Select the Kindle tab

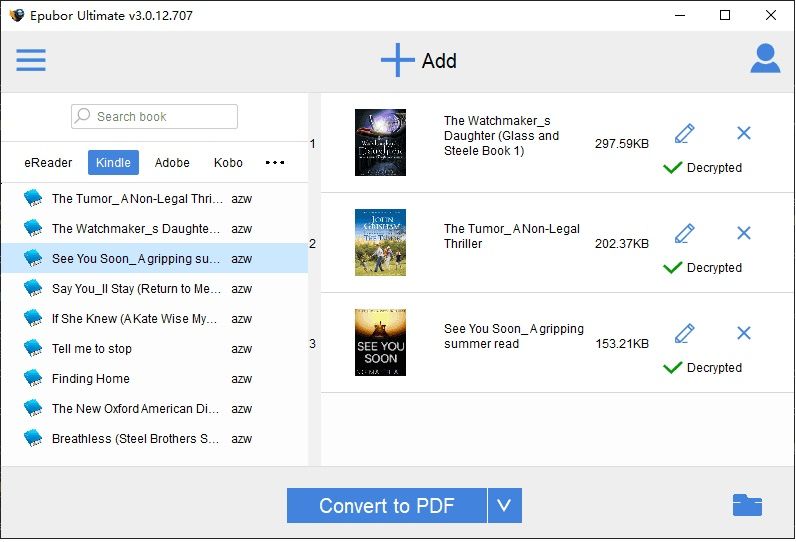tap(113, 162)
